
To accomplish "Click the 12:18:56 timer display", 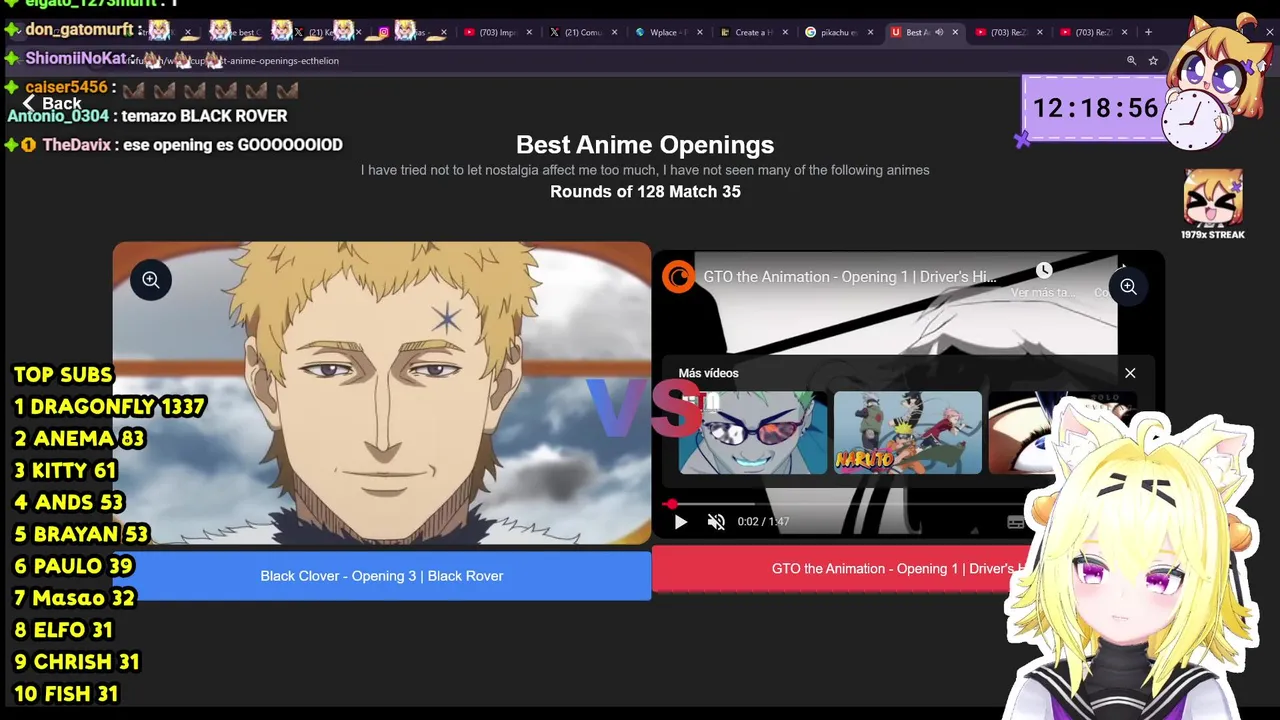I will [x=1095, y=108].
